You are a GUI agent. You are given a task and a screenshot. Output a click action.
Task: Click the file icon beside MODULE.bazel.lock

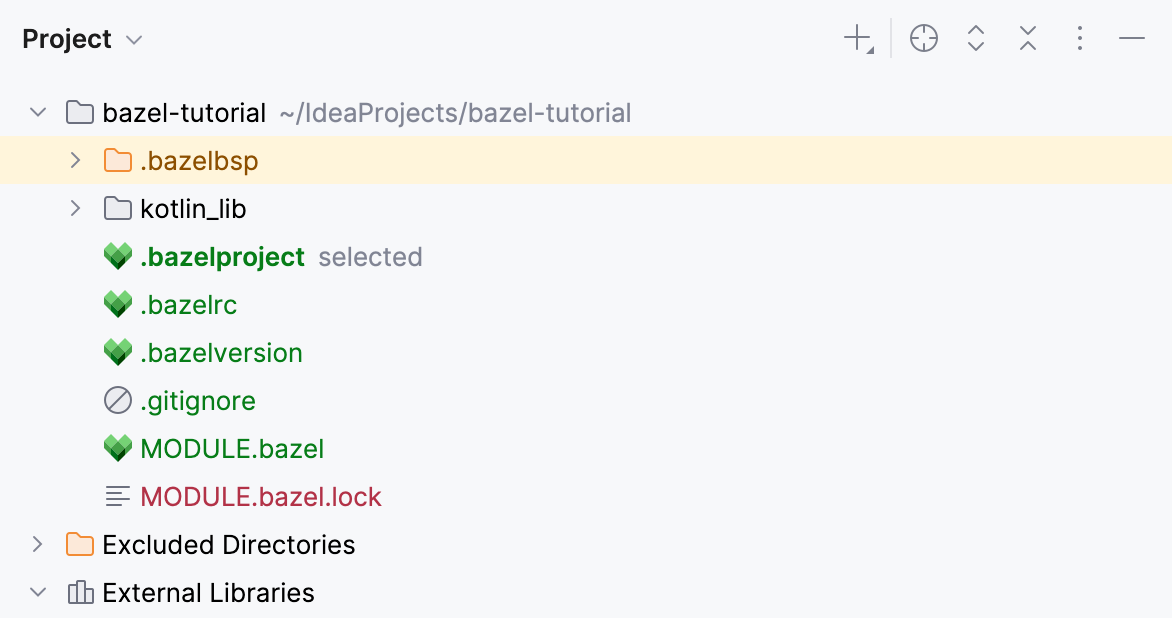[117, 496]
